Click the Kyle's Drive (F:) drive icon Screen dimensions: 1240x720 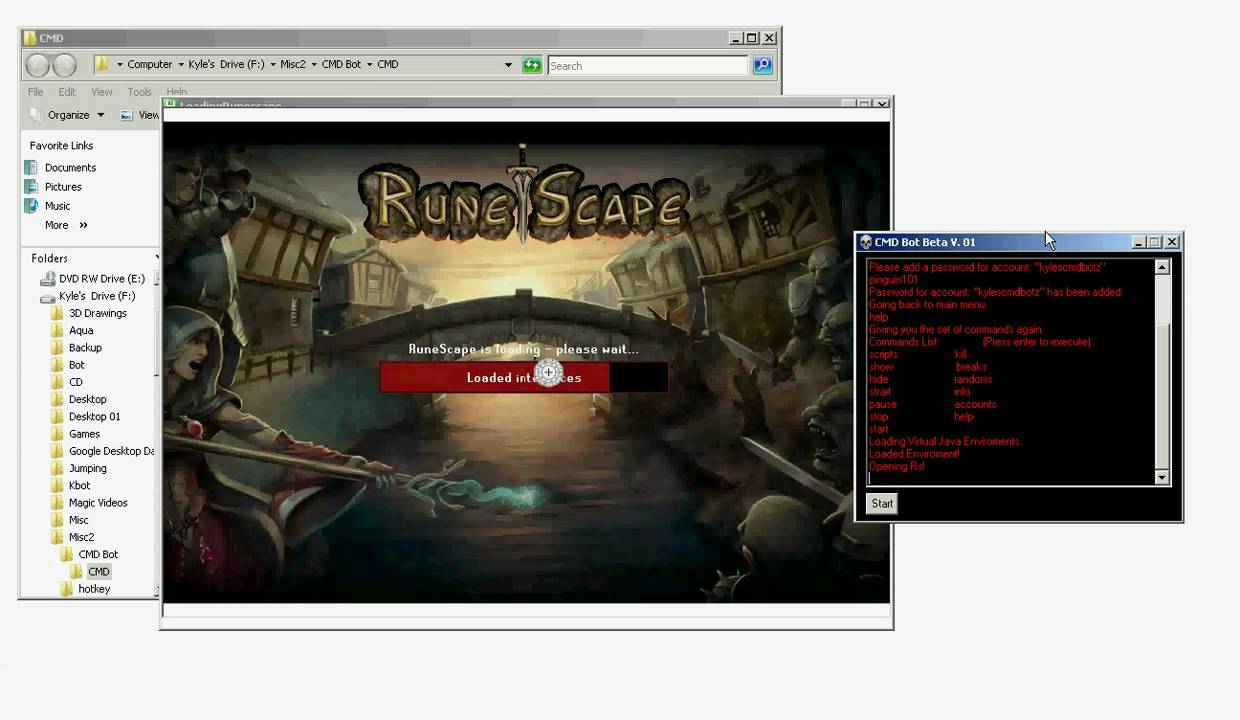[x=47, y=297]
